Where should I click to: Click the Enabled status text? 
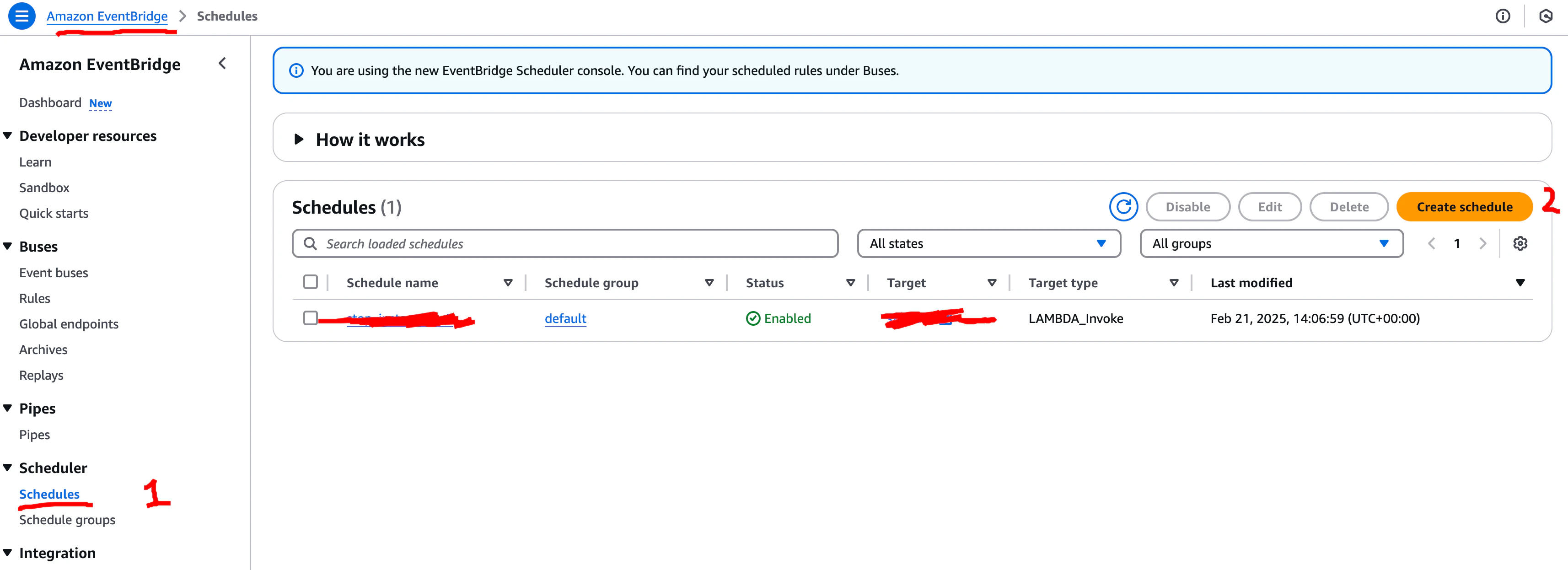click(x=788, y=318)
